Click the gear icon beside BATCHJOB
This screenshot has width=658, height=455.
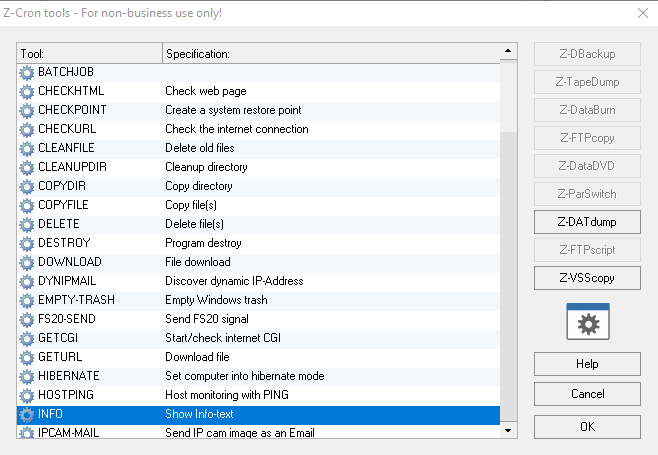tap(26, 73)
